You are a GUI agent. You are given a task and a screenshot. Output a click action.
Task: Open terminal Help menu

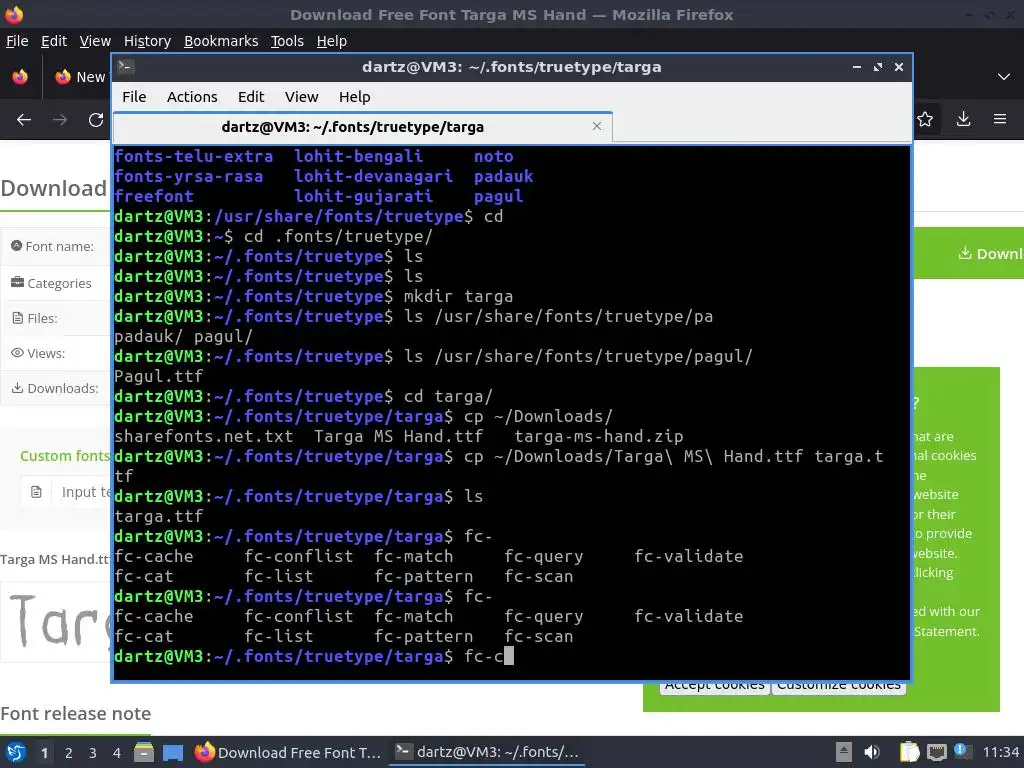355,97
